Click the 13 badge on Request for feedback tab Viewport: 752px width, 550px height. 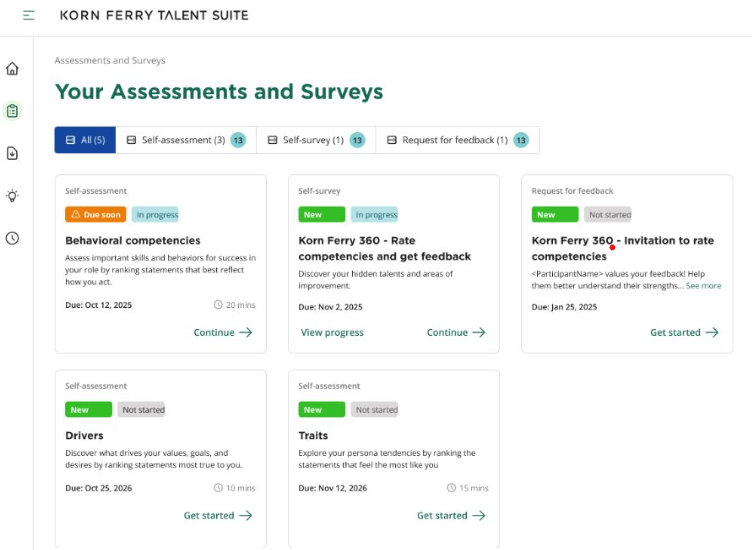point(521,140)
